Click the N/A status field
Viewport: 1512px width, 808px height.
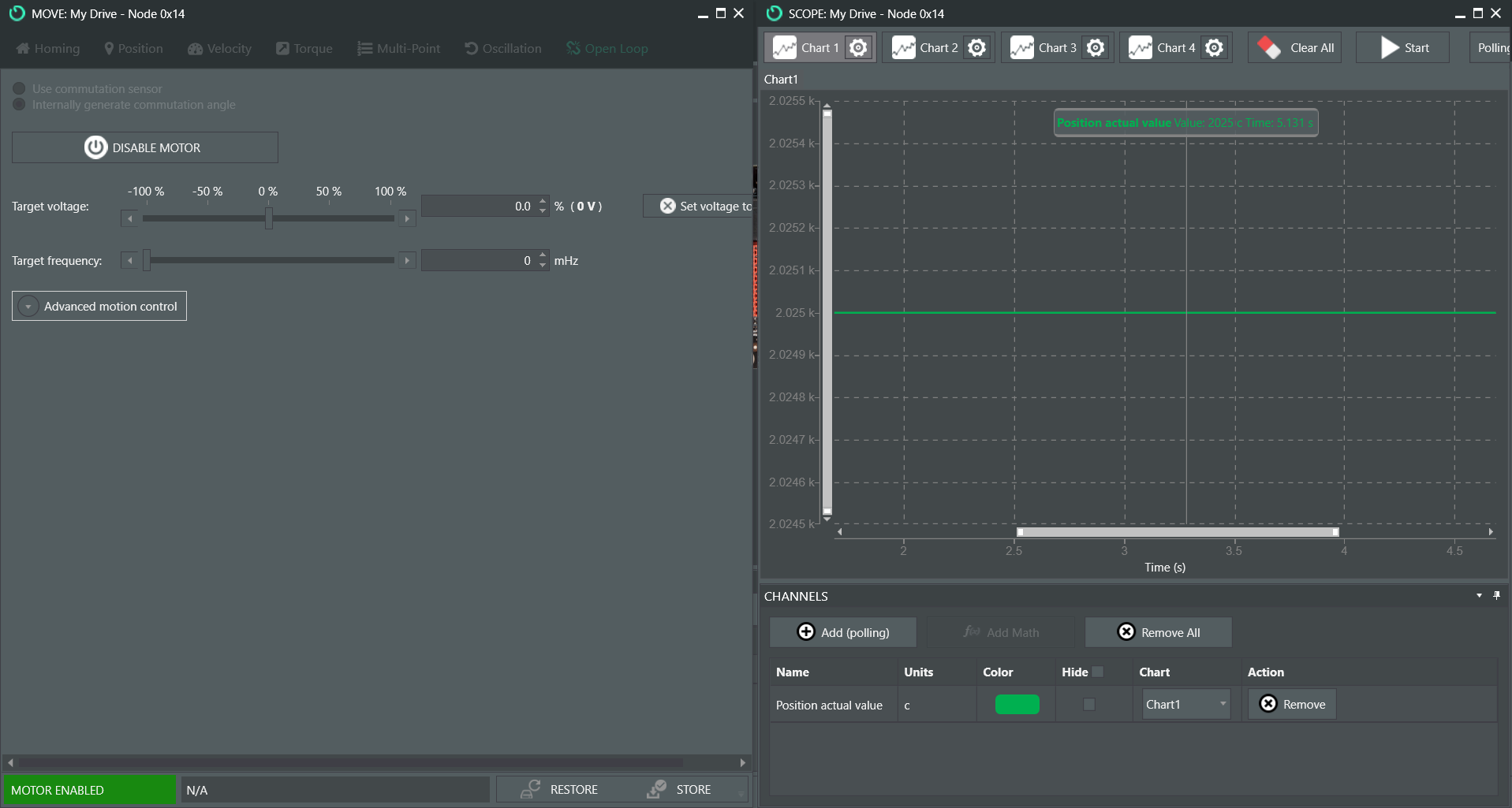point(335,790)
